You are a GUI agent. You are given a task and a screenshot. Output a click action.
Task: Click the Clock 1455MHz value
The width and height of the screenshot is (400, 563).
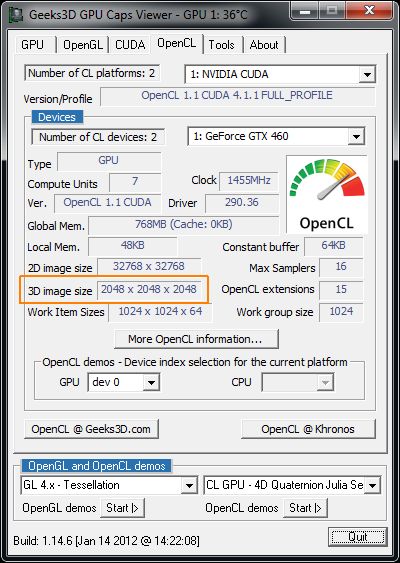coord(248,181)
